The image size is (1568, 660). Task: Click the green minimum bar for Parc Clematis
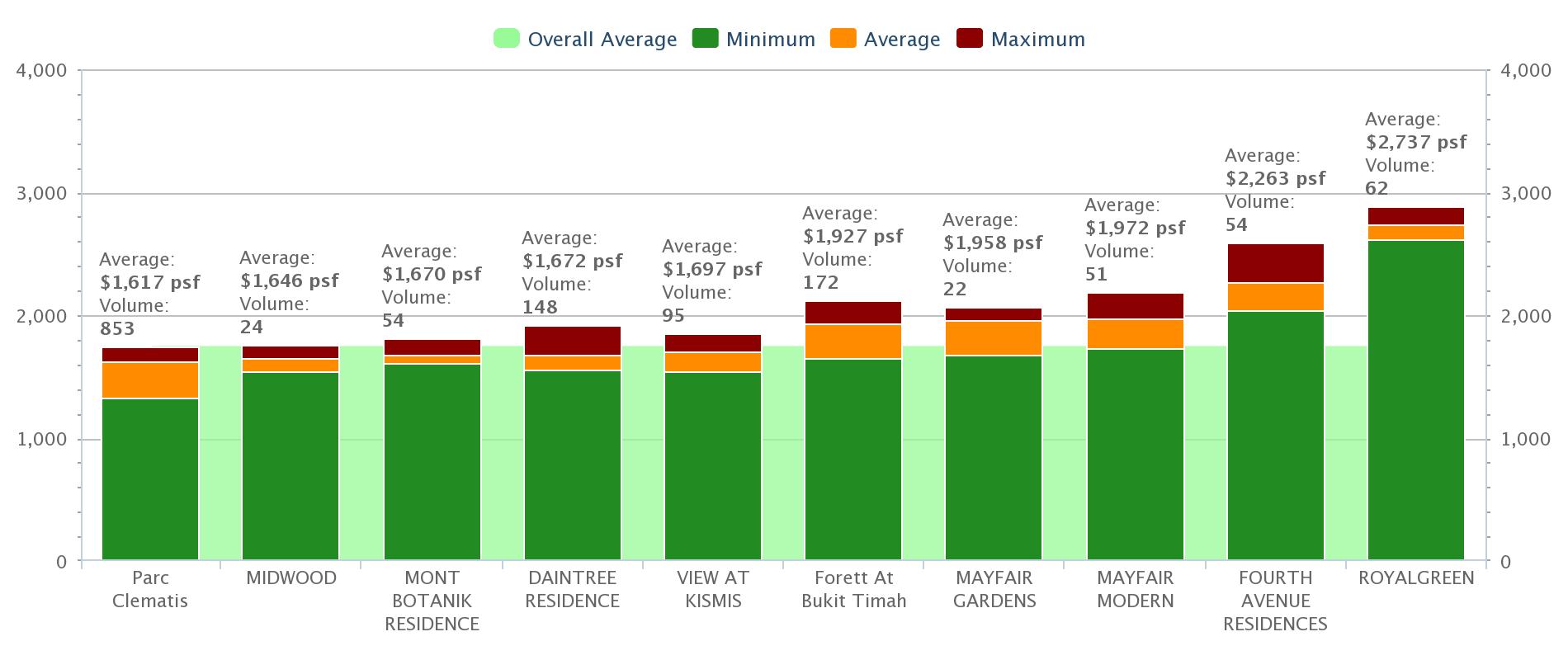click(150, 478)
